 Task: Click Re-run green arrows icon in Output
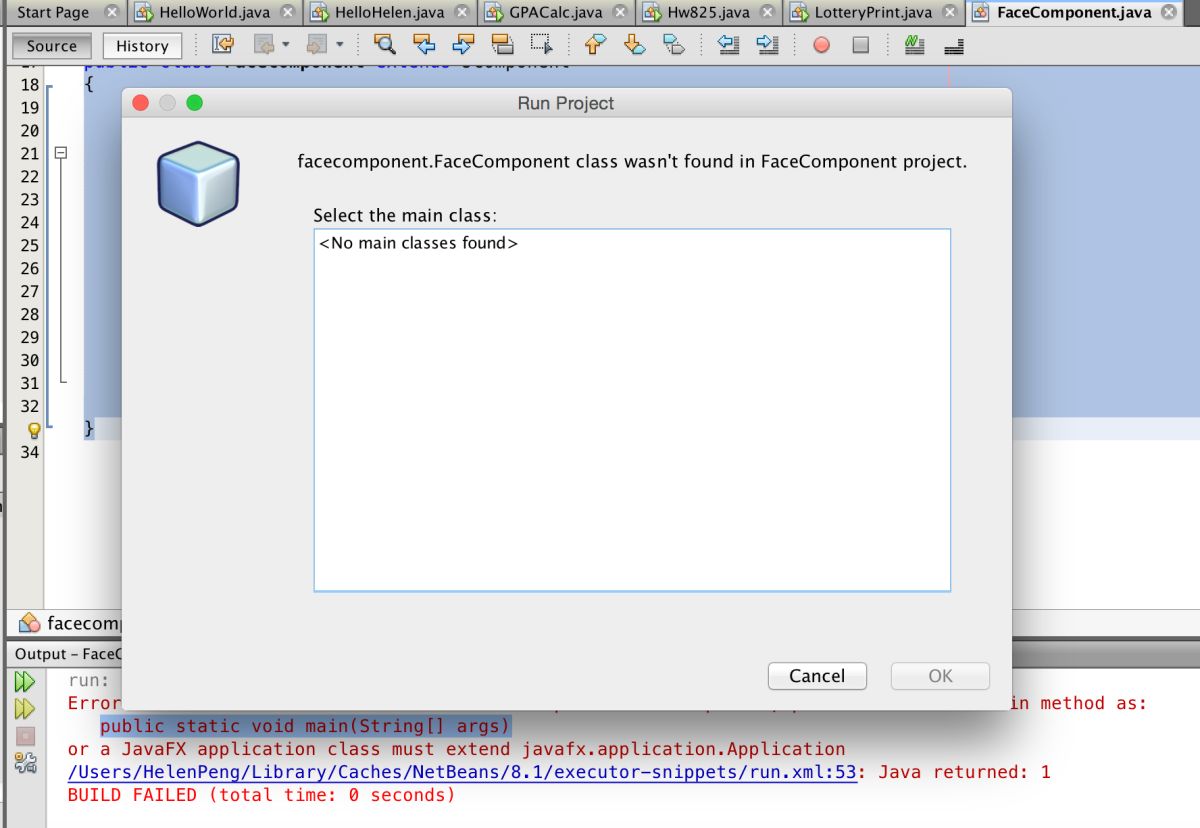[24, 682]
